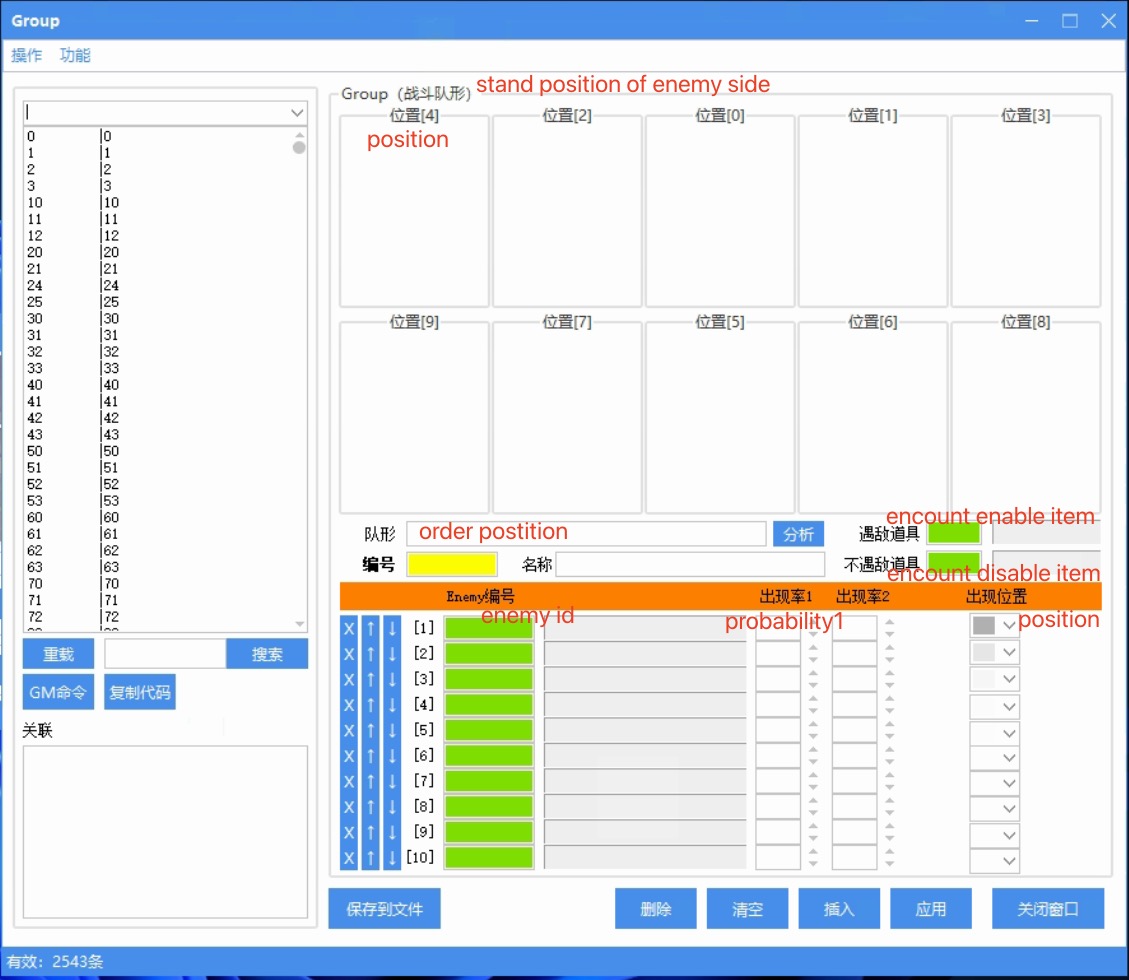The width and height of the screenshot is (1129, 980).
Task: Move enemy row [10] up
Action: pyautogui.click(x=370, y=858)
